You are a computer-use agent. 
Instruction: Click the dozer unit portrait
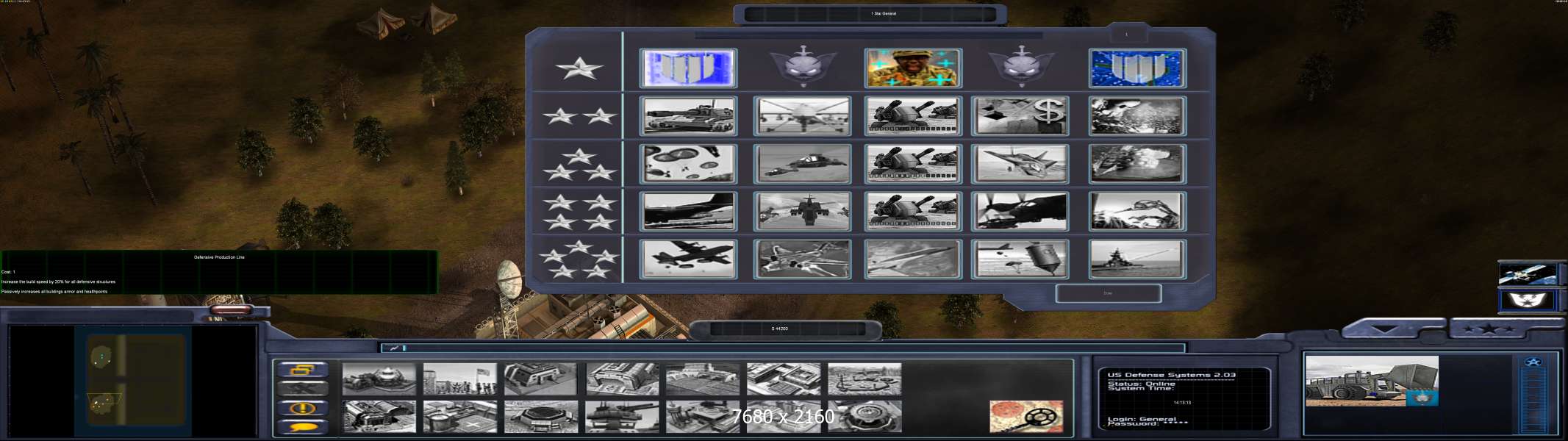point(1372,381)
